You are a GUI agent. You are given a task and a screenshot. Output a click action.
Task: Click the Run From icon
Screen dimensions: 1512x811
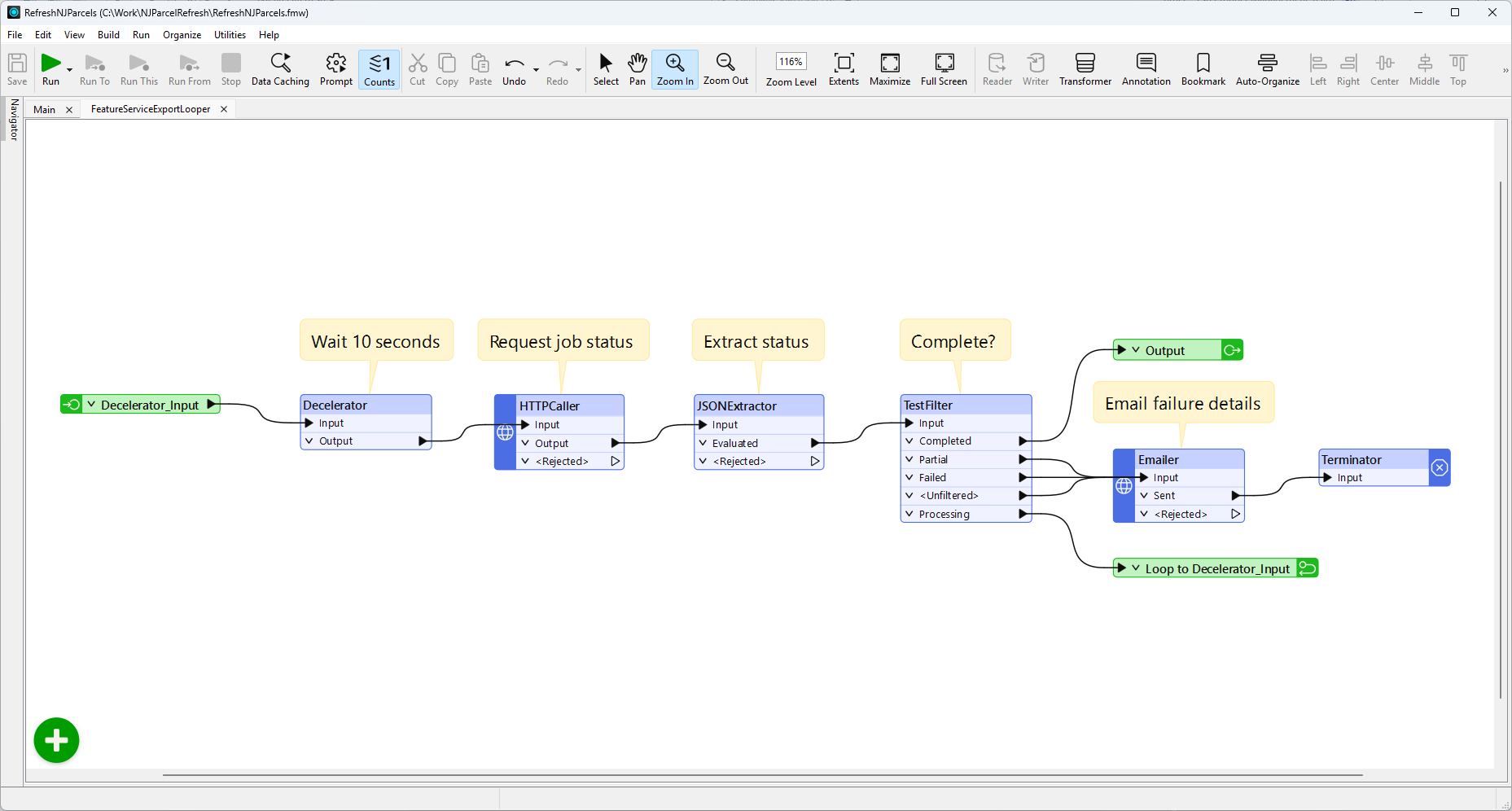189,69
